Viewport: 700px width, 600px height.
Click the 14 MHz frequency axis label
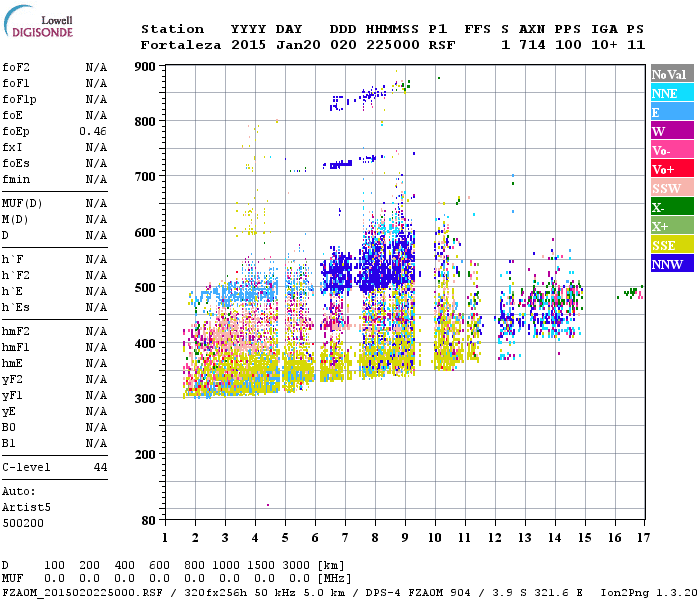pyautogui.click(x=554, y=538)
